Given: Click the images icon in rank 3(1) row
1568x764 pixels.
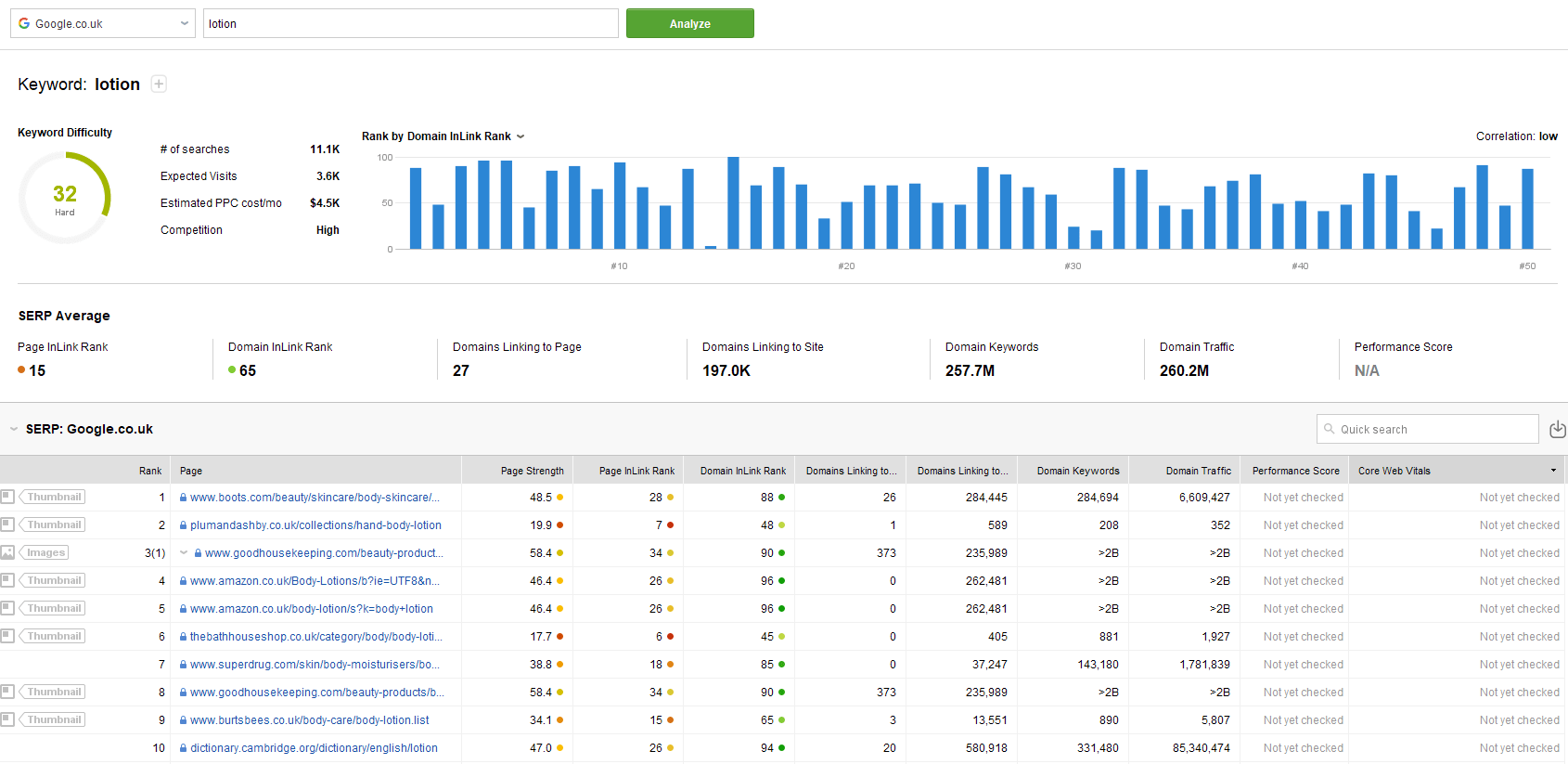Looking at the screenshot, I should click(x=7, y=552).
